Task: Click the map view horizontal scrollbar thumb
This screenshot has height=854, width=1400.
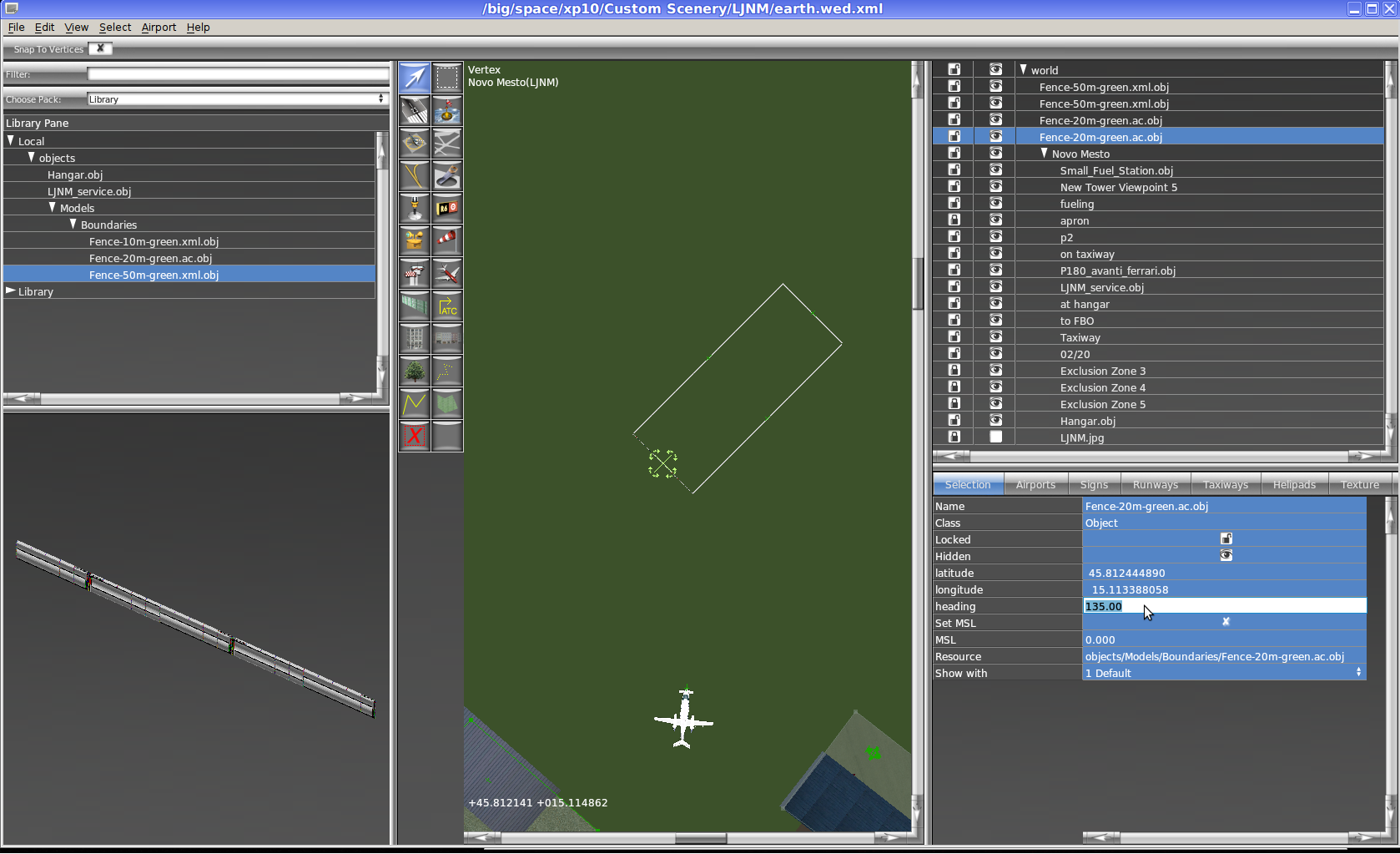Action: pos(700,838)
